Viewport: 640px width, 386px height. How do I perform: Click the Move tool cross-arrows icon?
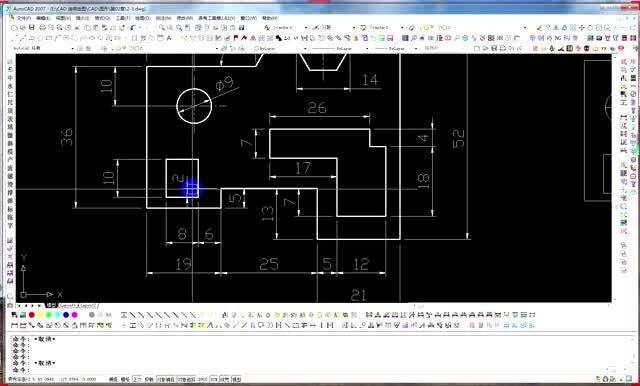582,28
